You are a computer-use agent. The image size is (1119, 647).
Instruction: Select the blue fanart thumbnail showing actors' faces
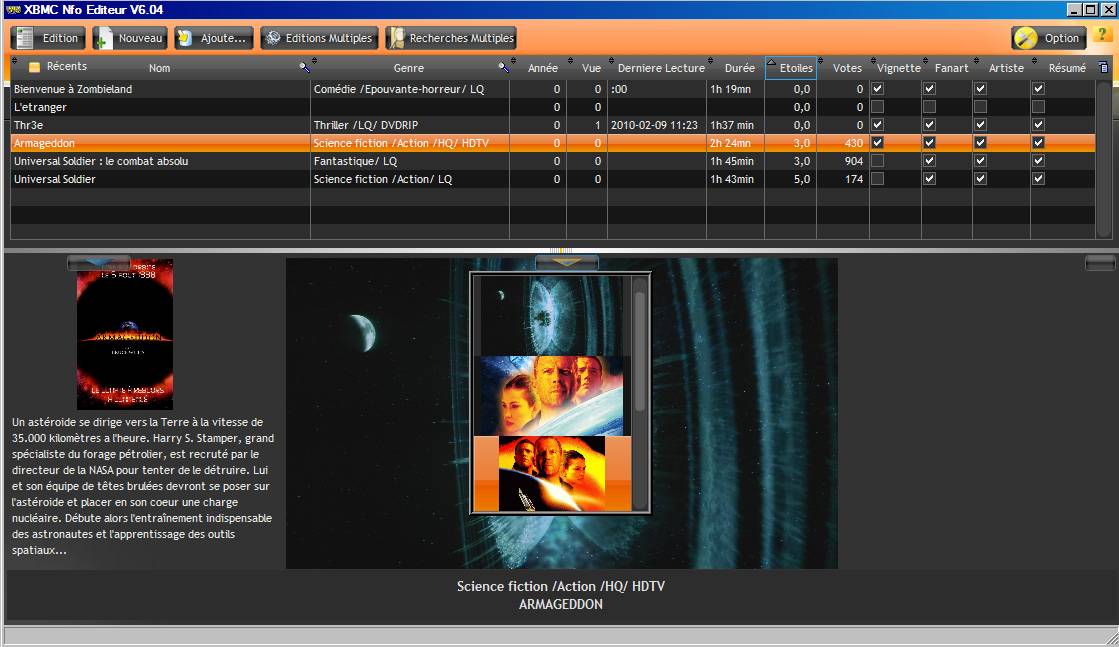pyautogui.click(x=552, y=395)
